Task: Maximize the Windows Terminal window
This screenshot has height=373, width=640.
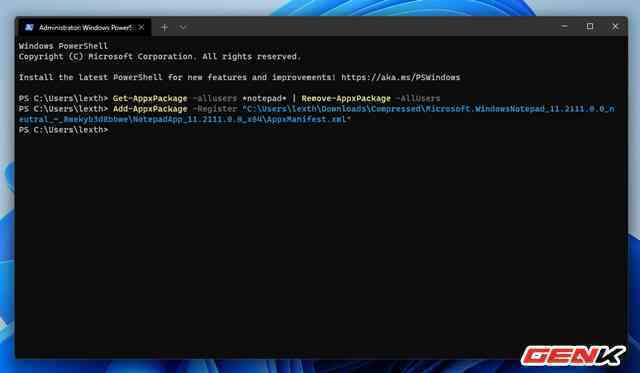Action: point(590,27)
